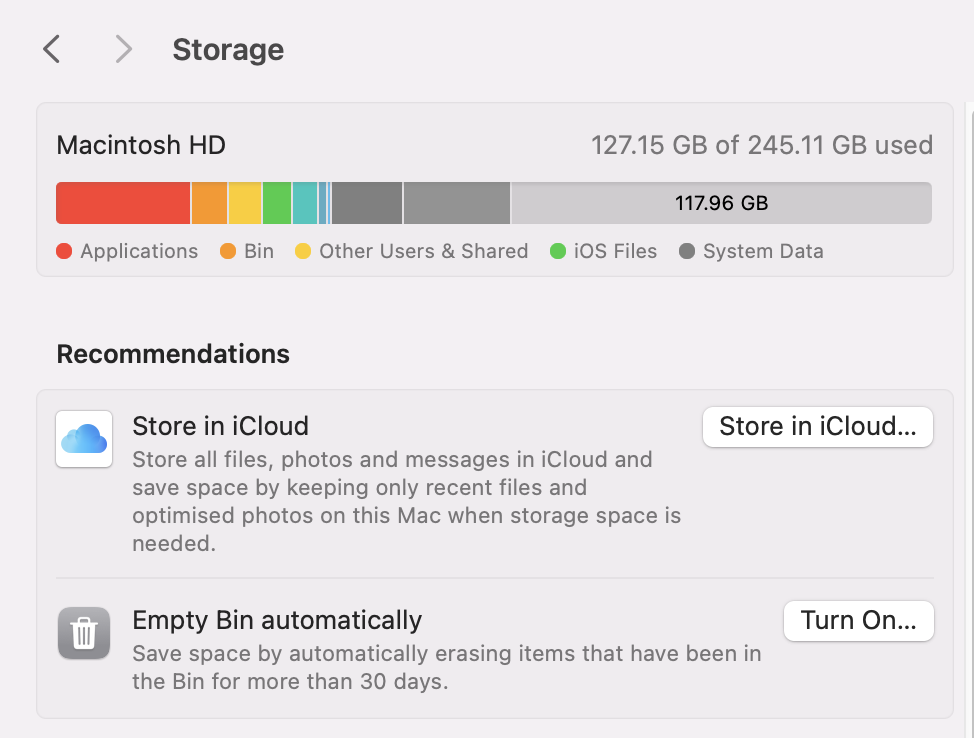The image size is (974, 738).
Task: Click the back navigation chevron
Action: coord(51,48)
